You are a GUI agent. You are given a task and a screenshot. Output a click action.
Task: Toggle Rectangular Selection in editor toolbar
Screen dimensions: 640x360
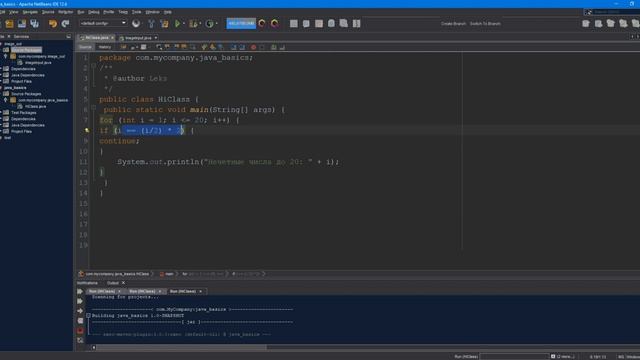click(x=193, y=47)
